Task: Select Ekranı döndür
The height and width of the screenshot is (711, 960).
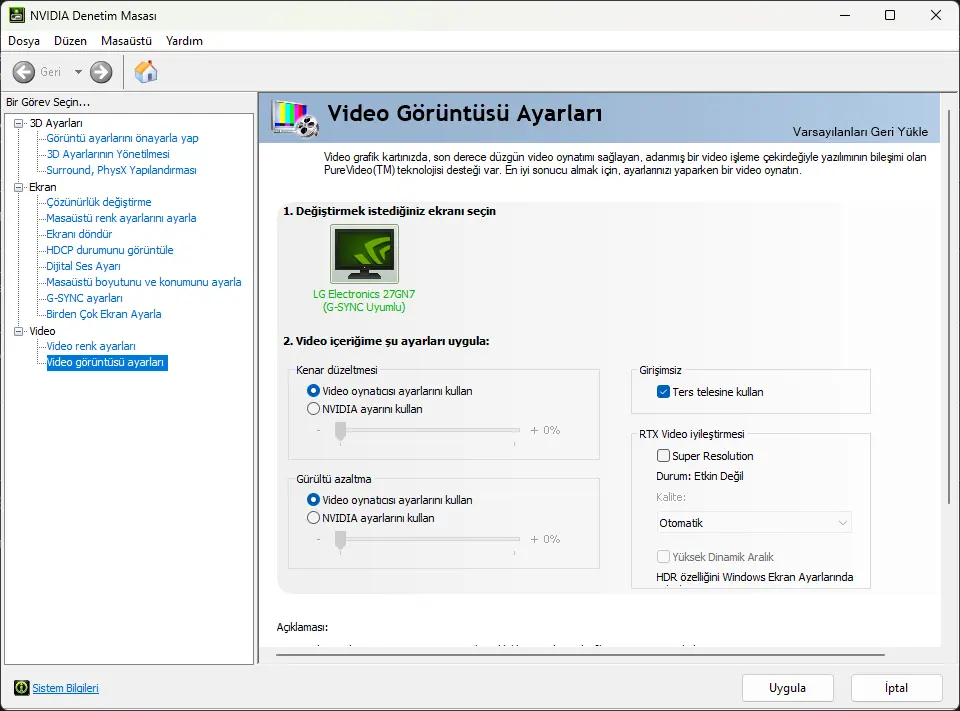Action: [79, 234]
